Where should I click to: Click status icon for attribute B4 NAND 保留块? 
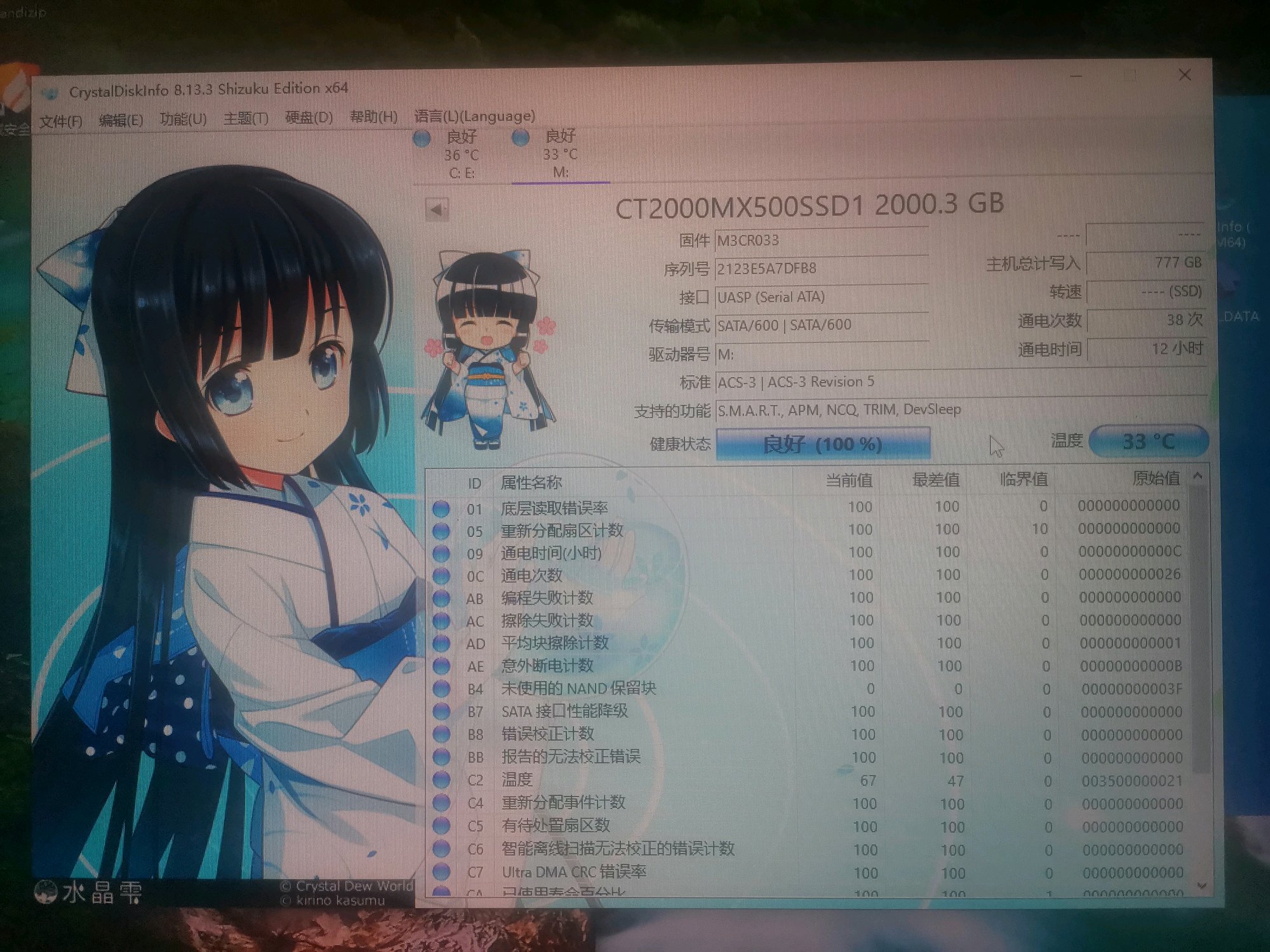(441, 689)
